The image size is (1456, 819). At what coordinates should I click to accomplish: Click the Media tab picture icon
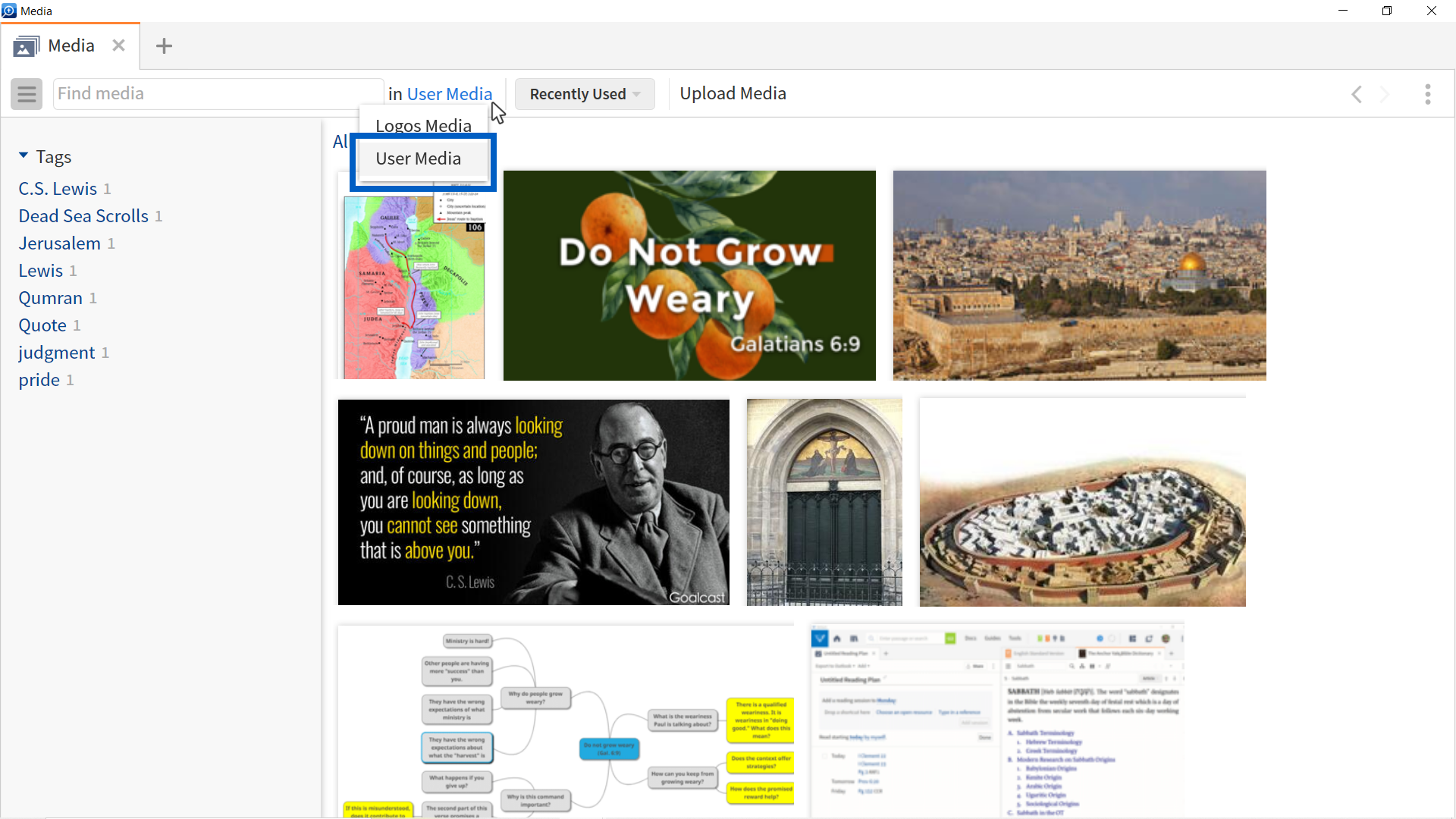26,46
